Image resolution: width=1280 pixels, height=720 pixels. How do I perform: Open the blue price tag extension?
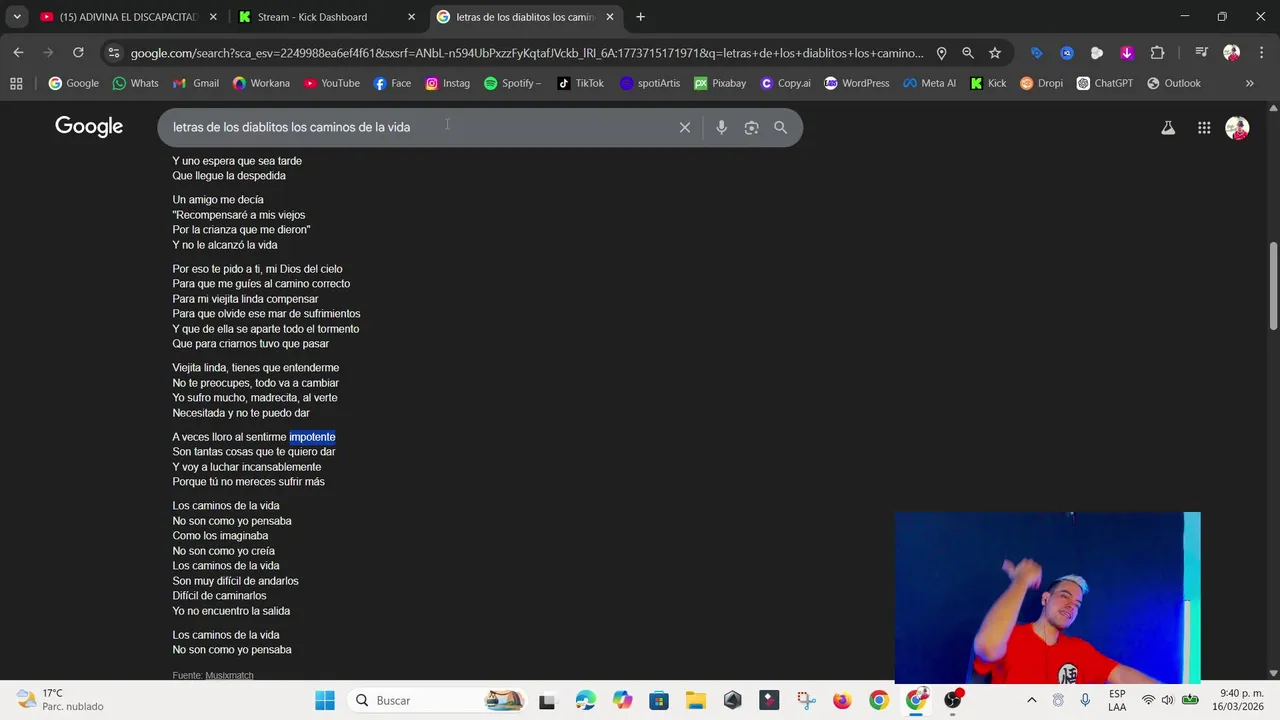[1037, 53]
